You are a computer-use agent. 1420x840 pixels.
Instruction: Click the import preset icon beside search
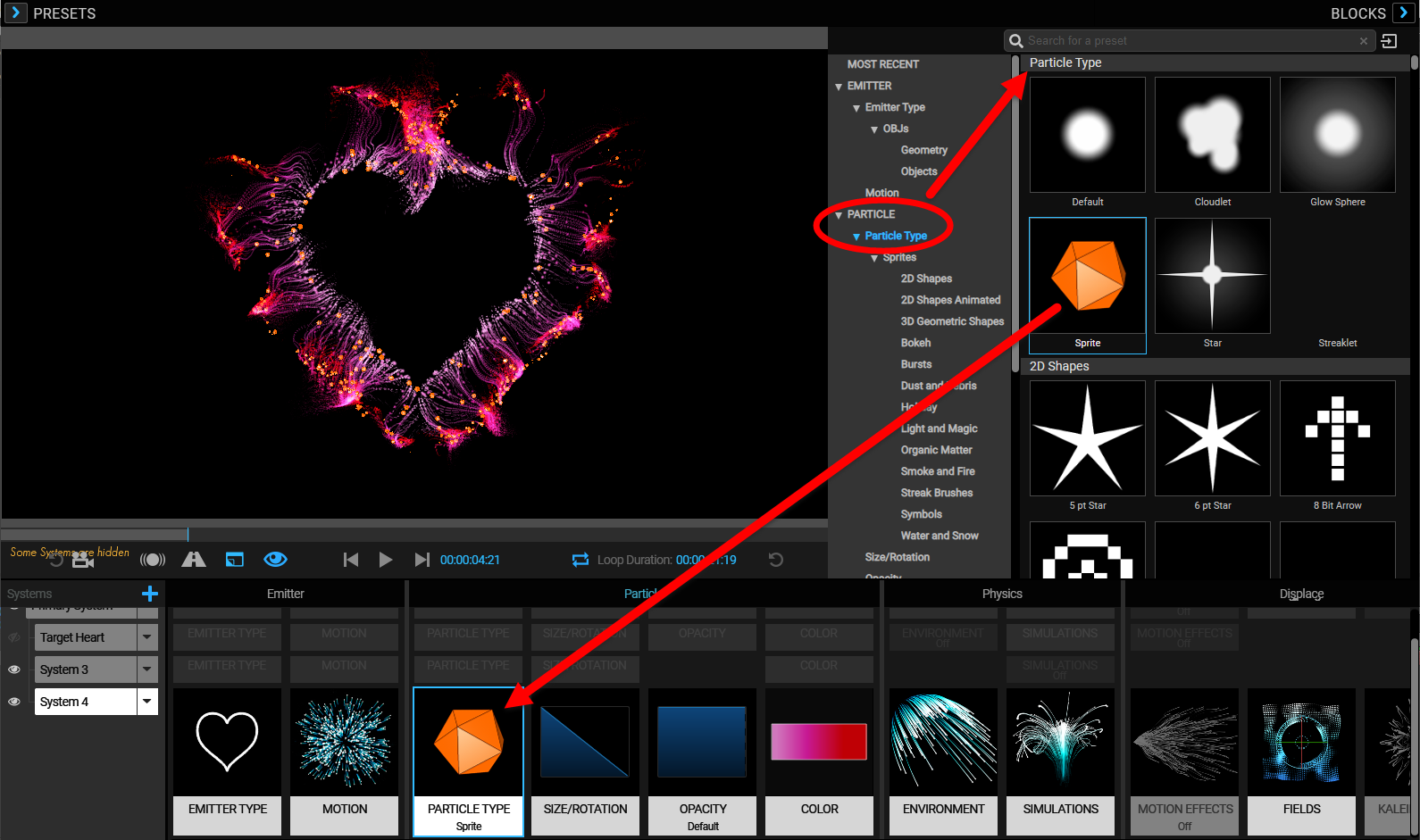1389,41
